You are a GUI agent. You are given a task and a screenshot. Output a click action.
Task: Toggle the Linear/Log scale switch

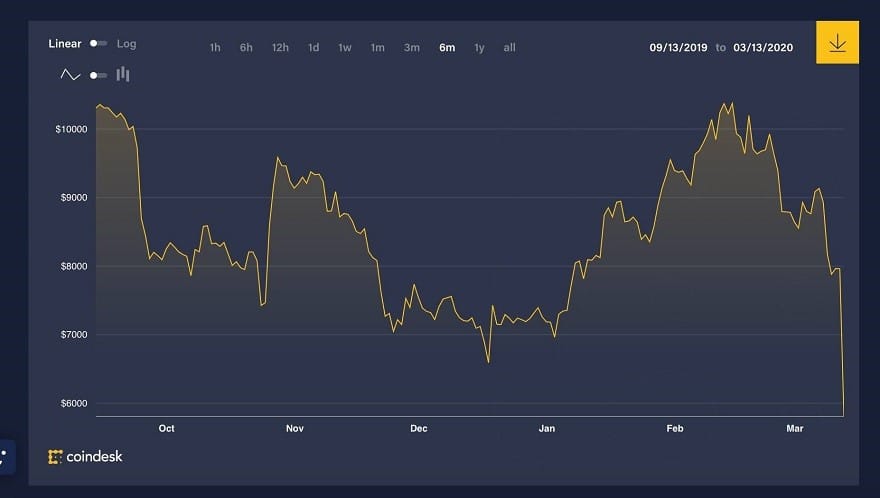coord(98,44)
